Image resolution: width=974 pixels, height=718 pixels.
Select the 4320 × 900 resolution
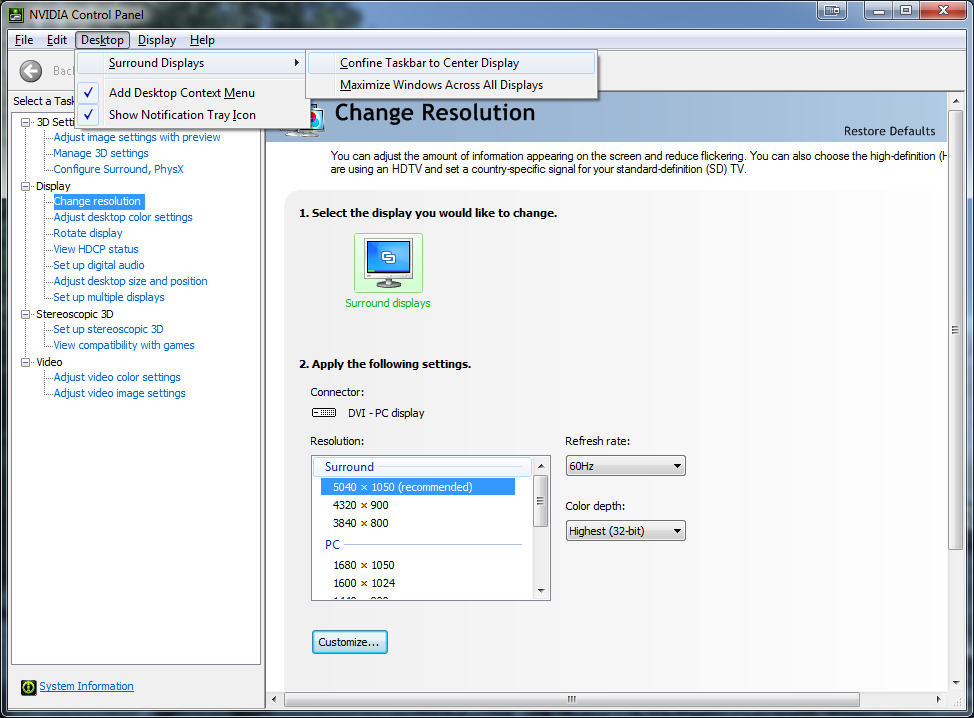(x=360, y=505)
